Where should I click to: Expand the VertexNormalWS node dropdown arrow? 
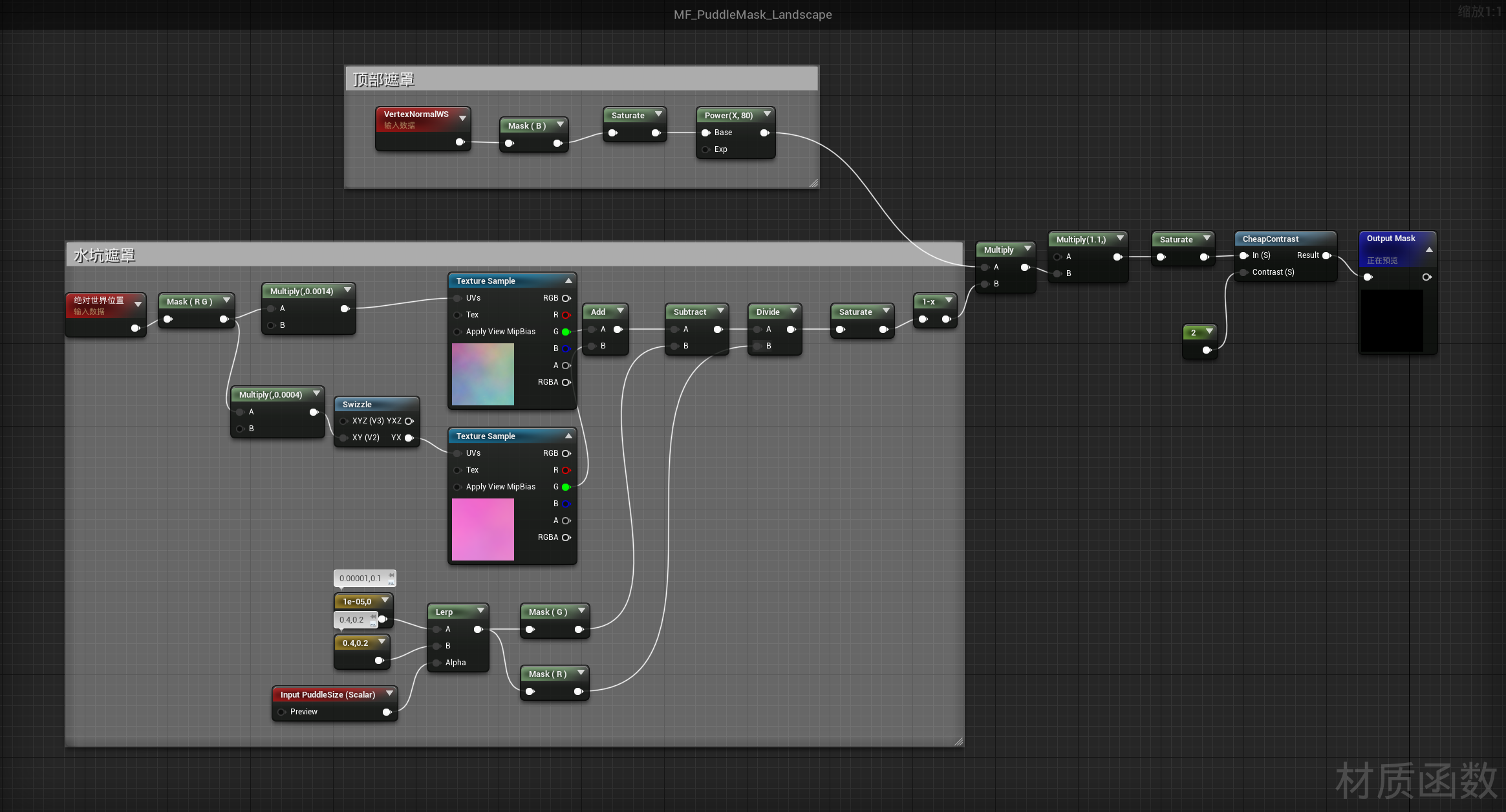point(462,118)
